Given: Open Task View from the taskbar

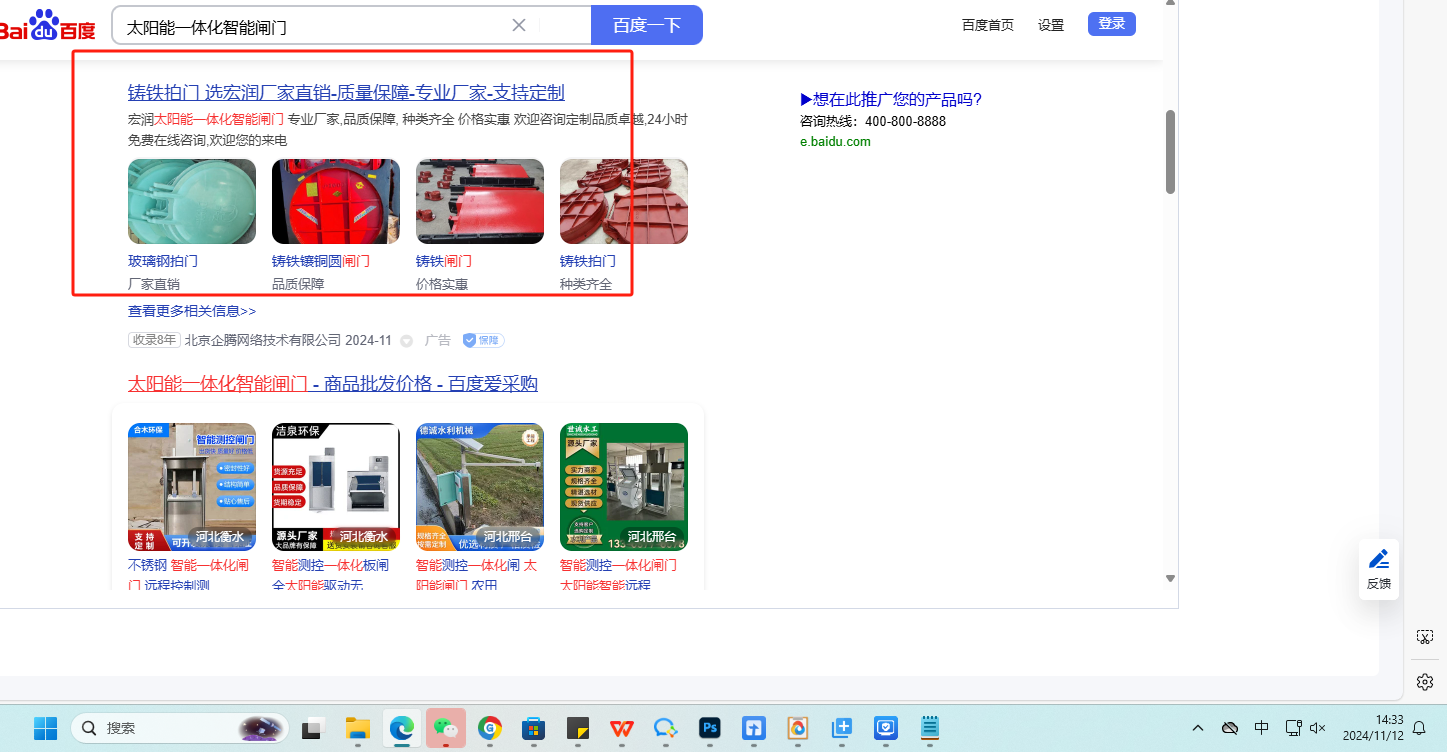Looking at the screenshot, I should [x=313, y=728].
